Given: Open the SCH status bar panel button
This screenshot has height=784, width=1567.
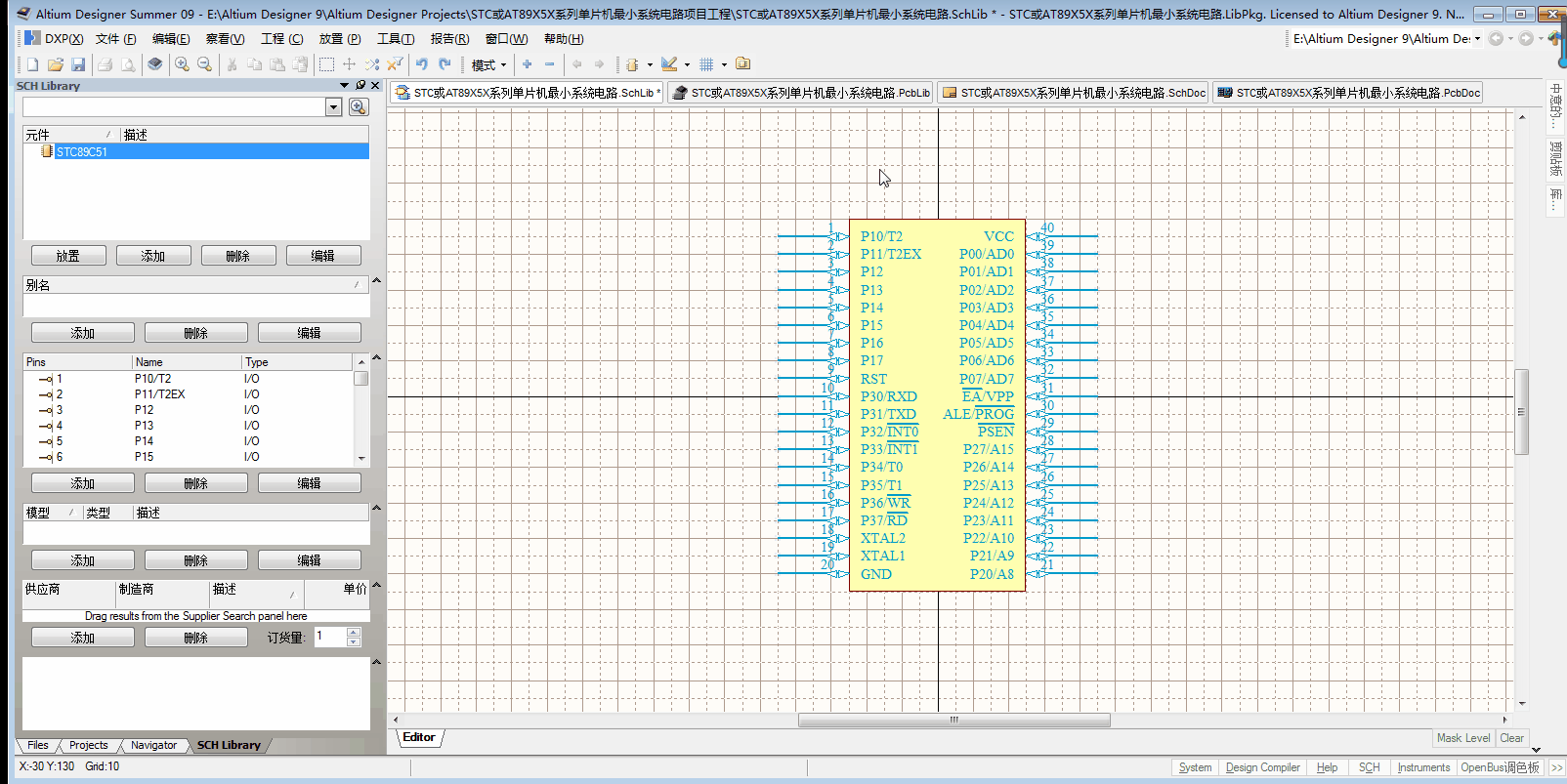Looking at the screenshot, I should click(x=1370, y=767).
